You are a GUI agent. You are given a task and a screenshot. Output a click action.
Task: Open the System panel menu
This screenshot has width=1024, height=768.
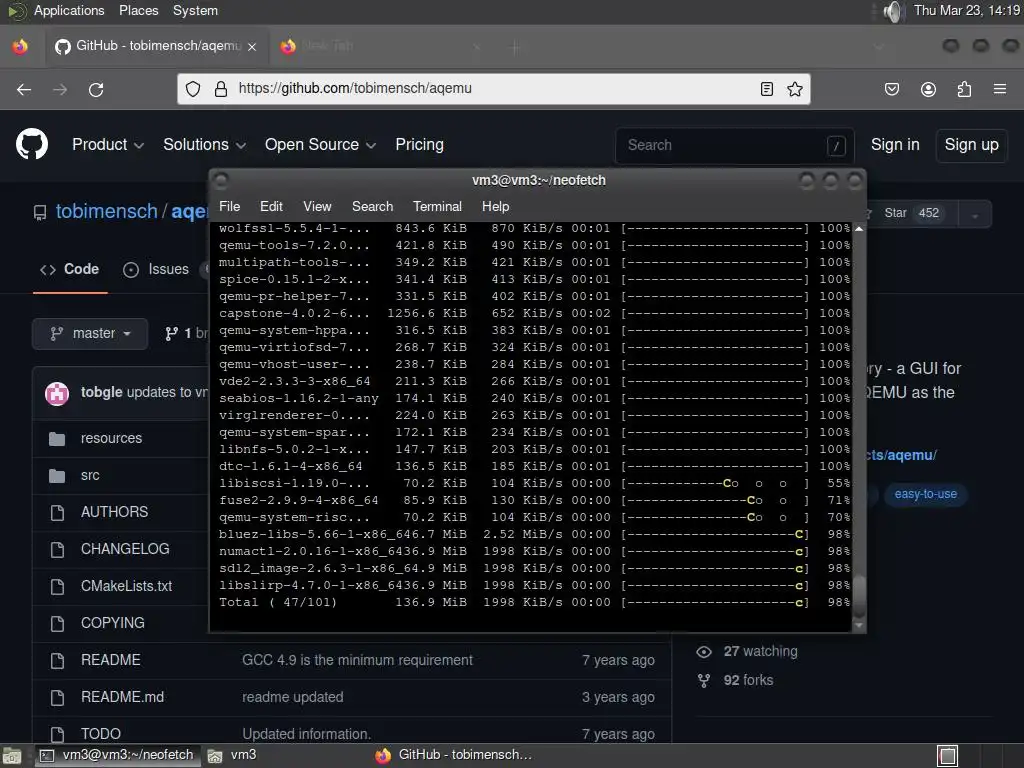(x=195, y=10)
